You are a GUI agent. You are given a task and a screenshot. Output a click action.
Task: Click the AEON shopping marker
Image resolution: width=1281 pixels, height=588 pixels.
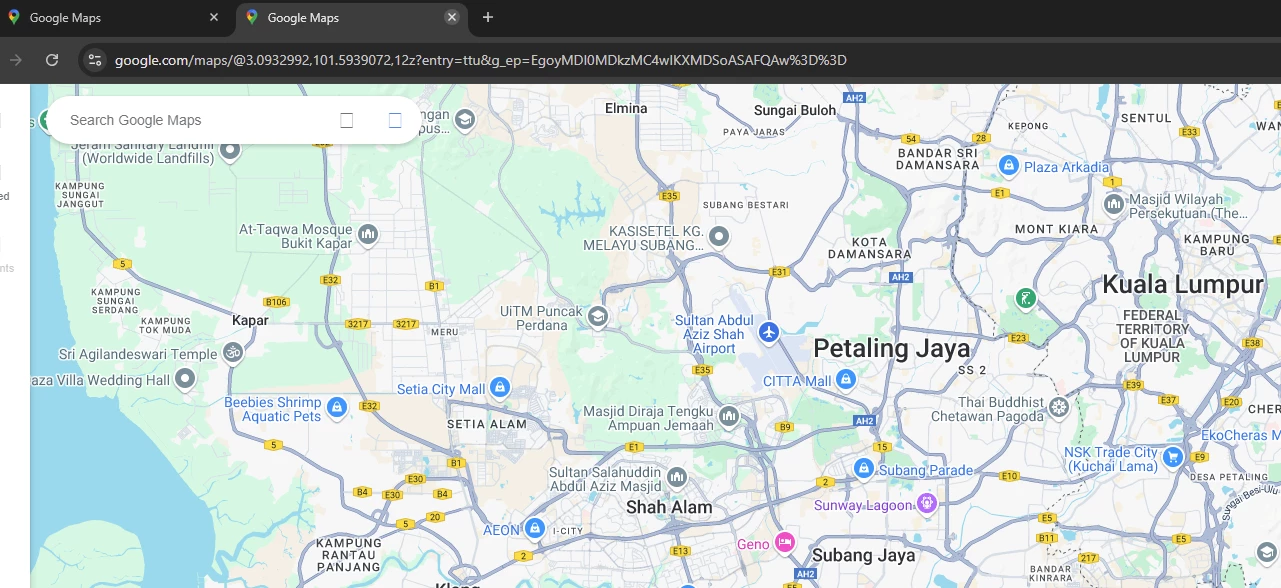[x=535, y=528]
